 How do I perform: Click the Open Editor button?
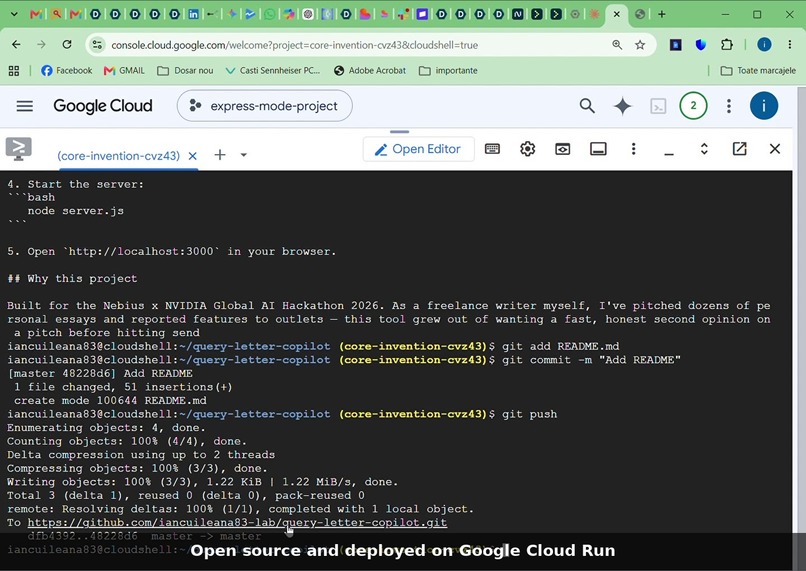pos(418,149)
